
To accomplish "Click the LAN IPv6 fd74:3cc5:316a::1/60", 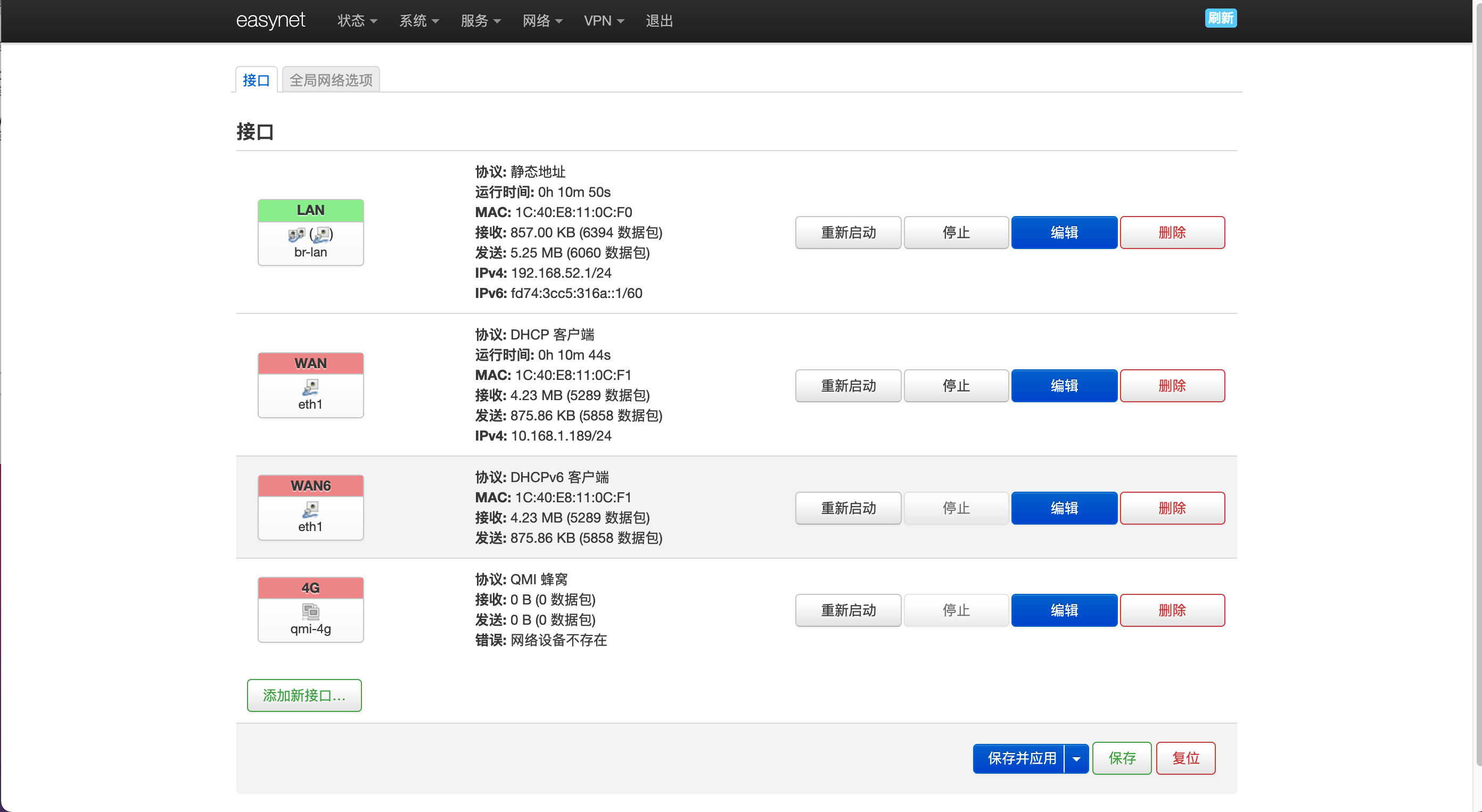I will pos(577,293).
